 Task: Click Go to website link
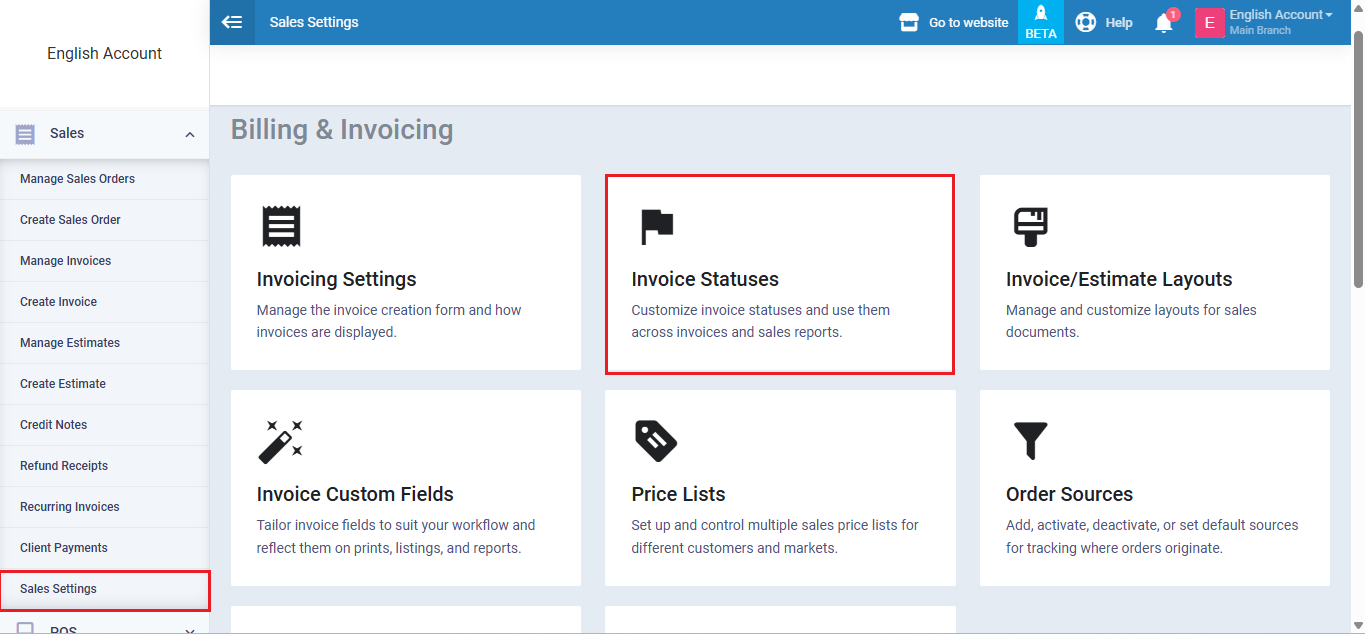[x=954, y=22]
